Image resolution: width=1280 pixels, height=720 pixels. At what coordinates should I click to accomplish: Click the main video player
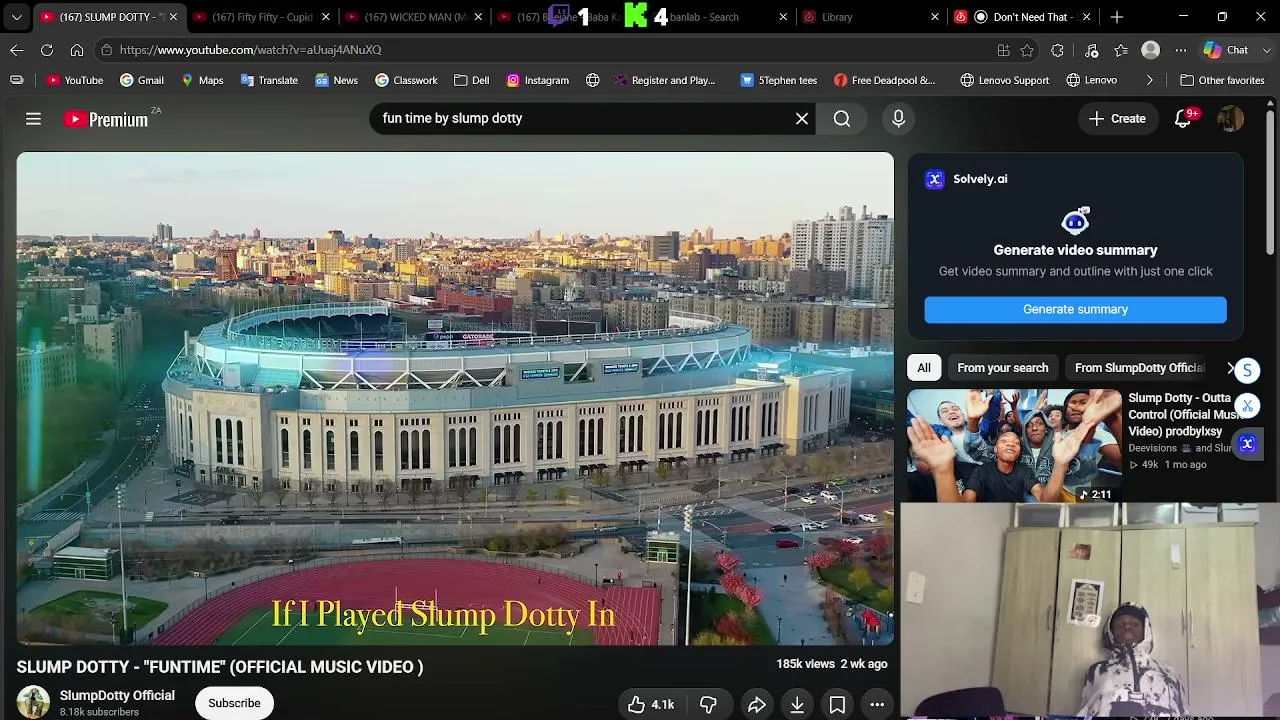[455, 398]
